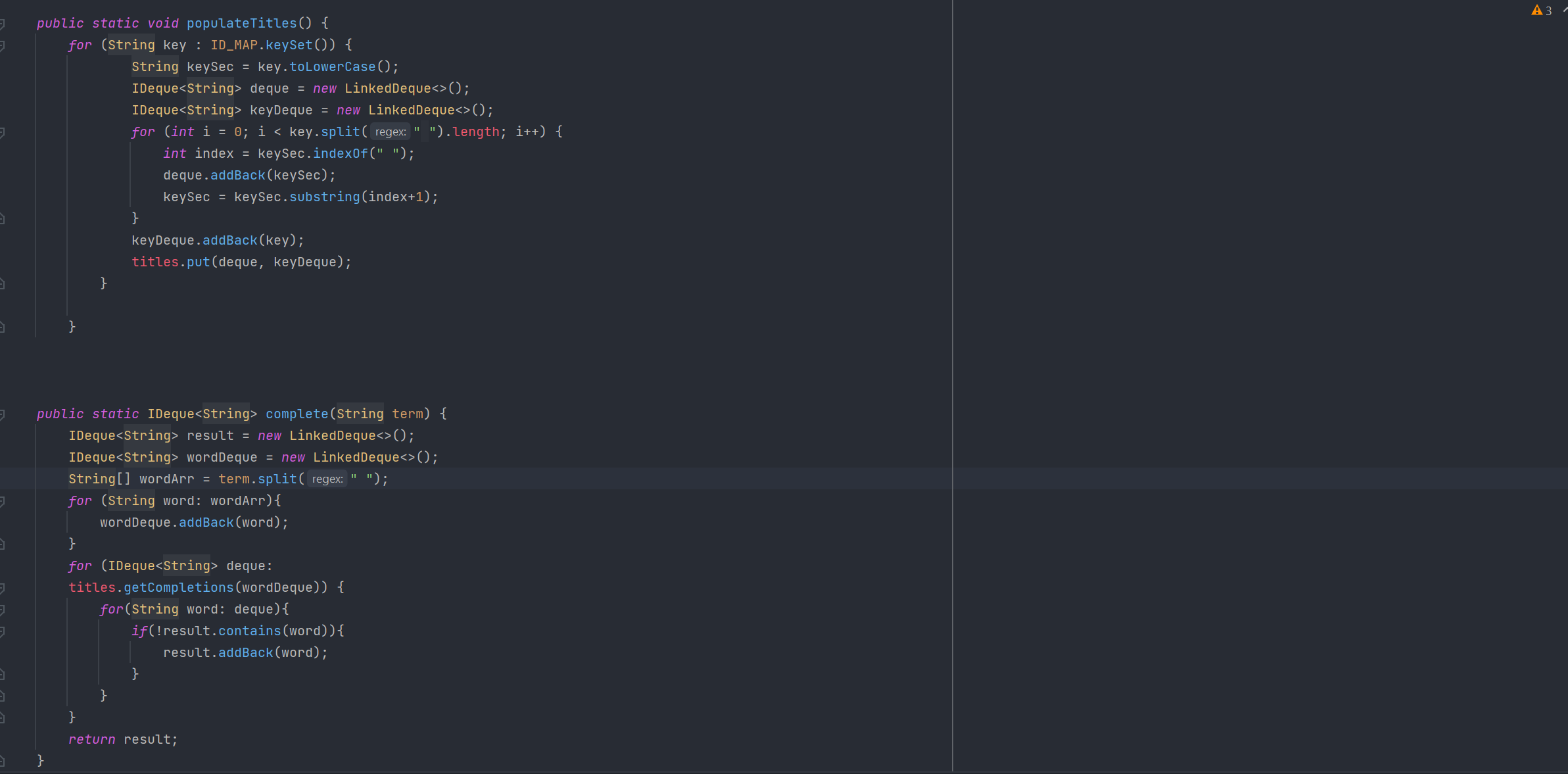Image resolution: width=1568 pixels, height=774 pixels.
Task: Fold the if(!result.contains(word)) block
Action: point(3,631)
